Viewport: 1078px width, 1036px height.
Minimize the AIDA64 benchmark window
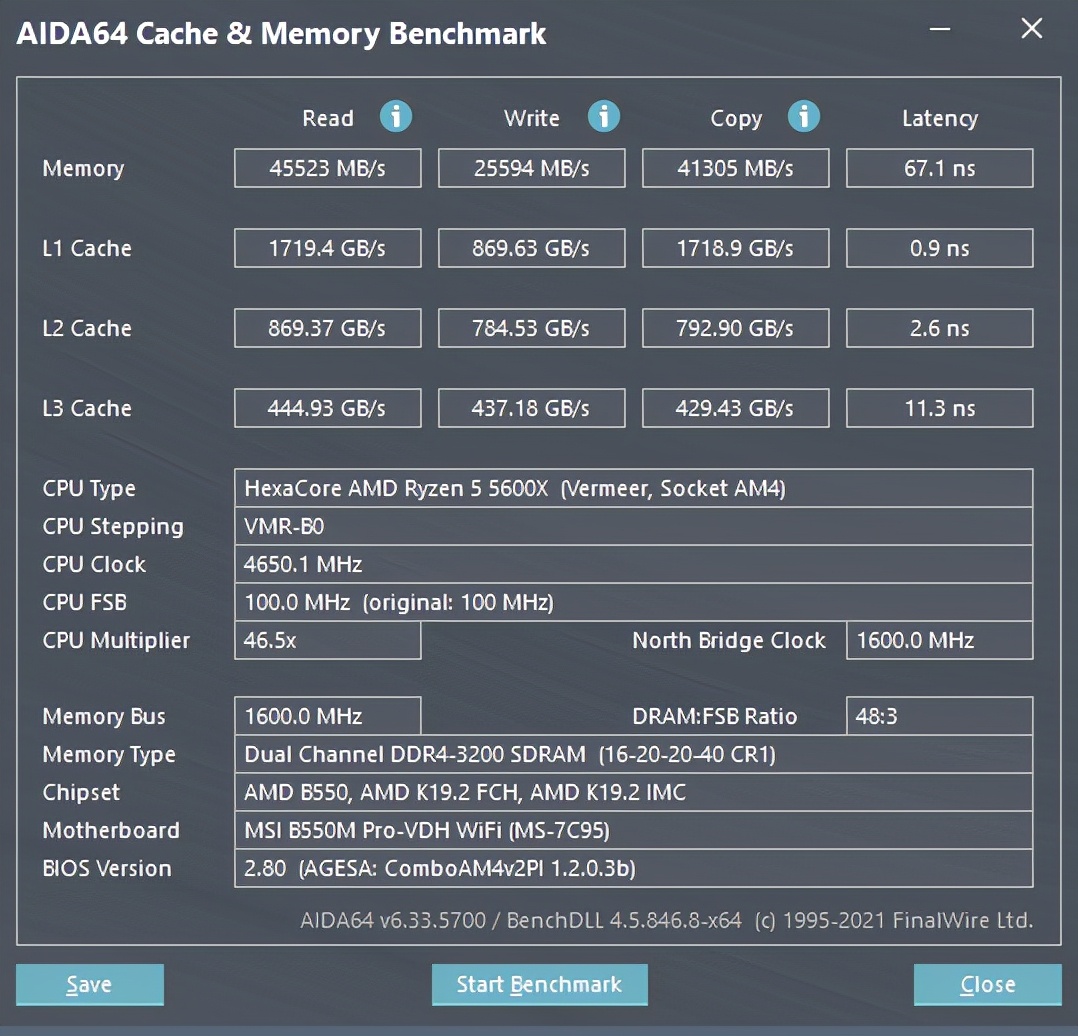coord(939,30)
